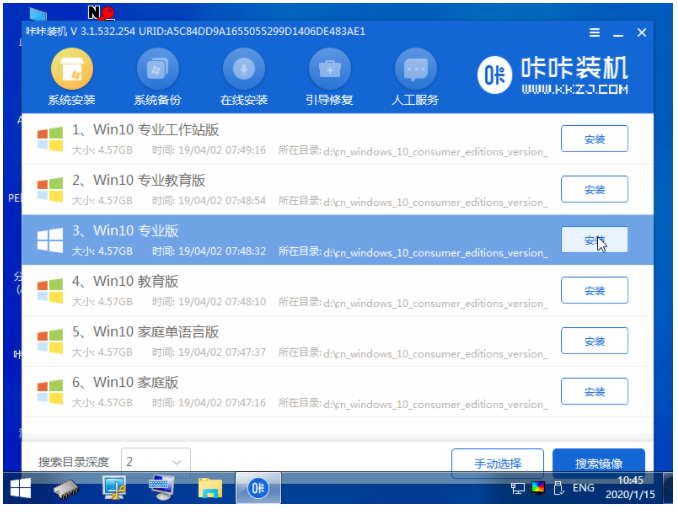The image size is (678, 512).
Task: Open File Explorer from the taskbar
Action: click(x=210, y=489)
